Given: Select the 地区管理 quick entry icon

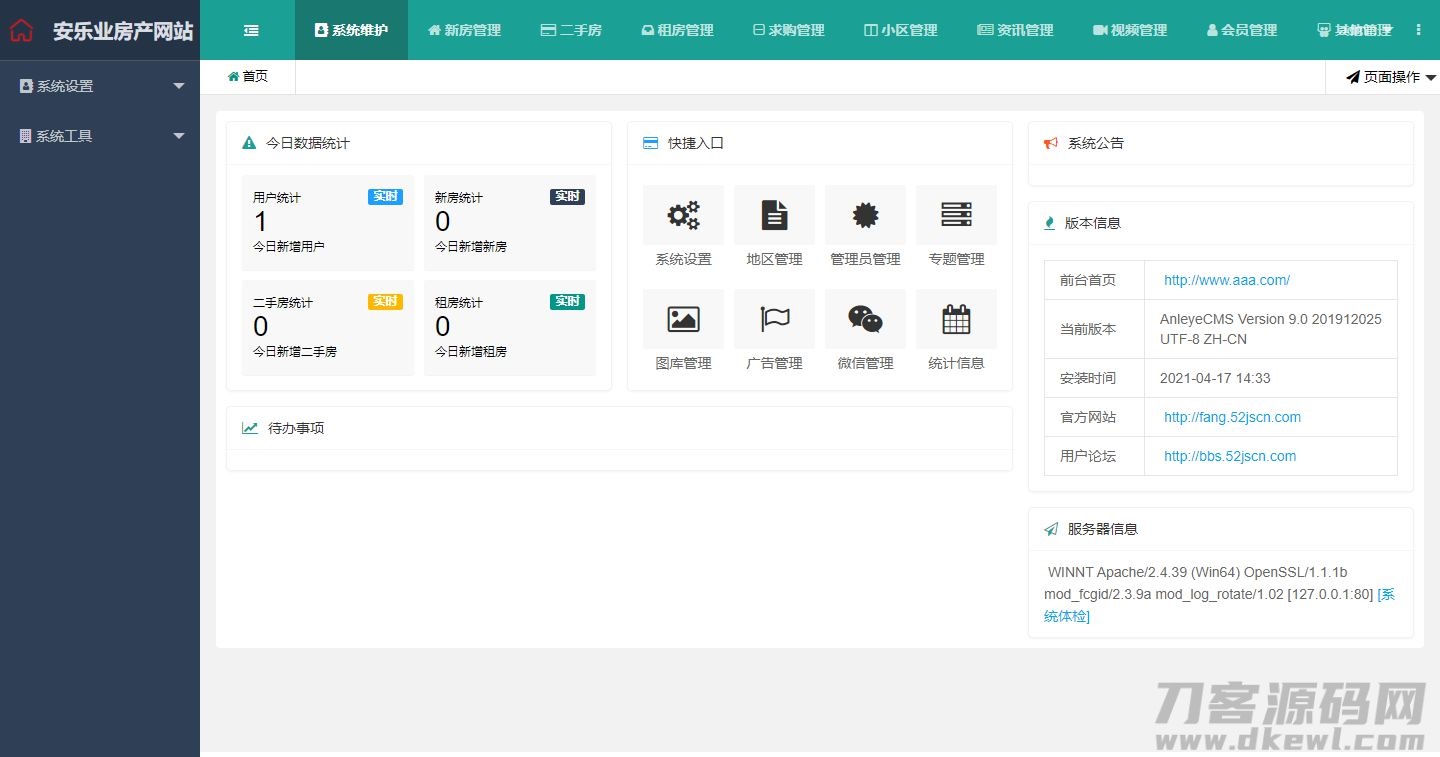Looking at the screenshot, I should (774, 215).
